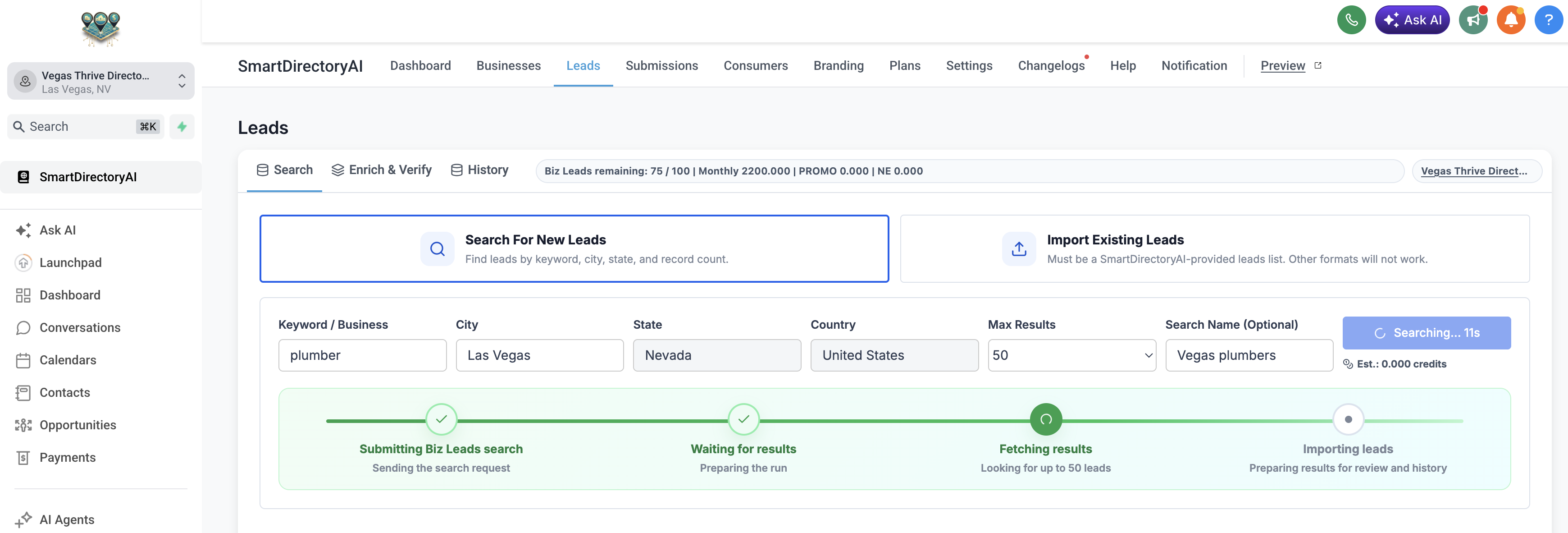Viewport: 1568px width, 533px height.
Task: Open SmartDirectoryAI in the sidebar
Action: click(101, 177)
